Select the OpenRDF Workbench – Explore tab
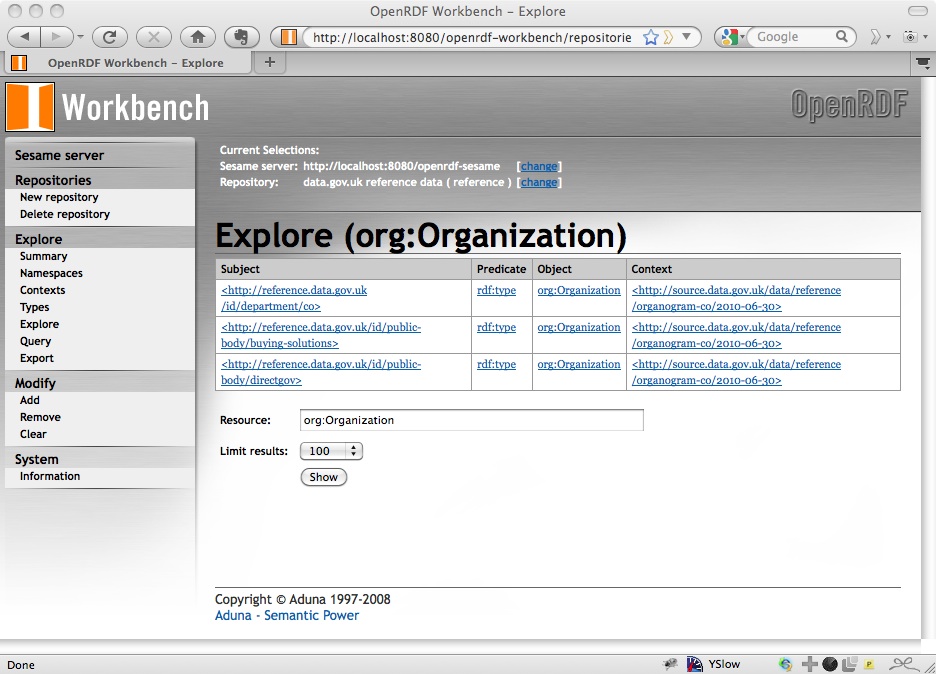 (128, 63)
